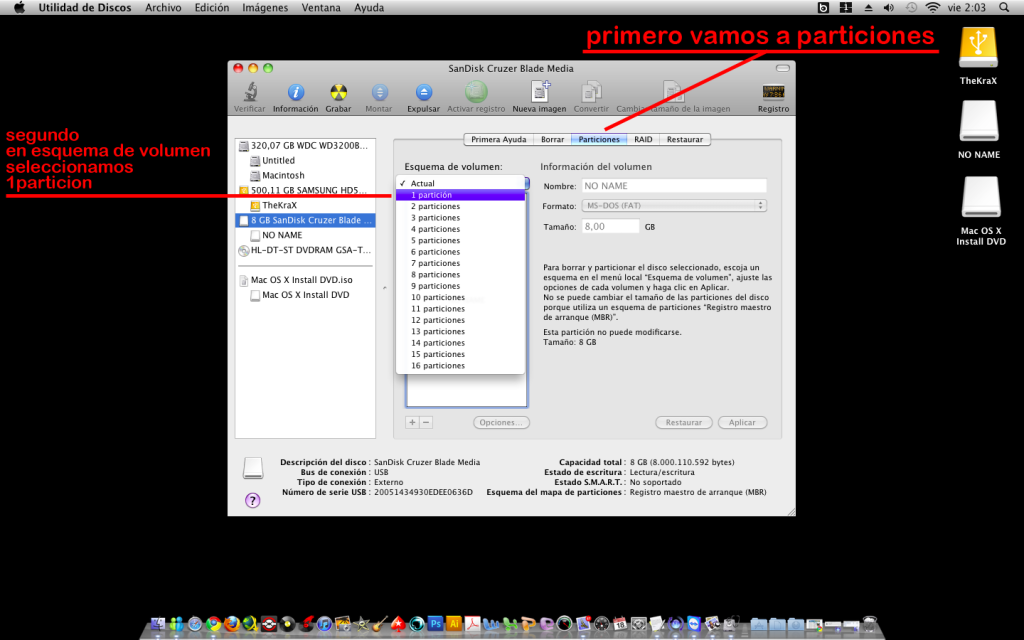Screen dimensions: 1024x640
Task: Click the Activar registro toolbar icon
Action: (476, 92)
